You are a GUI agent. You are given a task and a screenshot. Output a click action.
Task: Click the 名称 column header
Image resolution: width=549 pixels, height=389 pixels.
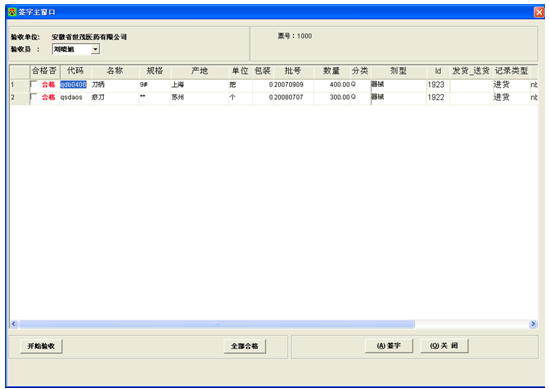point(115,71)
